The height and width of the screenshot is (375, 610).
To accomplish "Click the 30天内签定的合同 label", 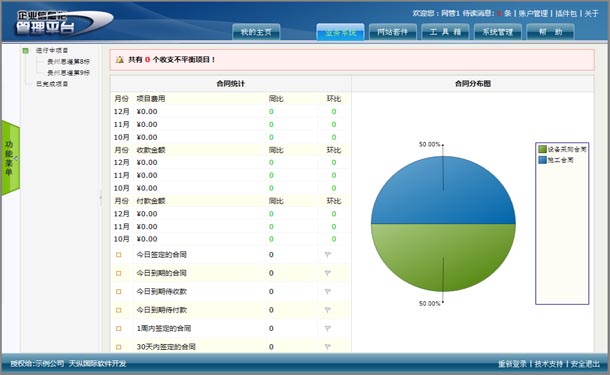I will [166, 347].
